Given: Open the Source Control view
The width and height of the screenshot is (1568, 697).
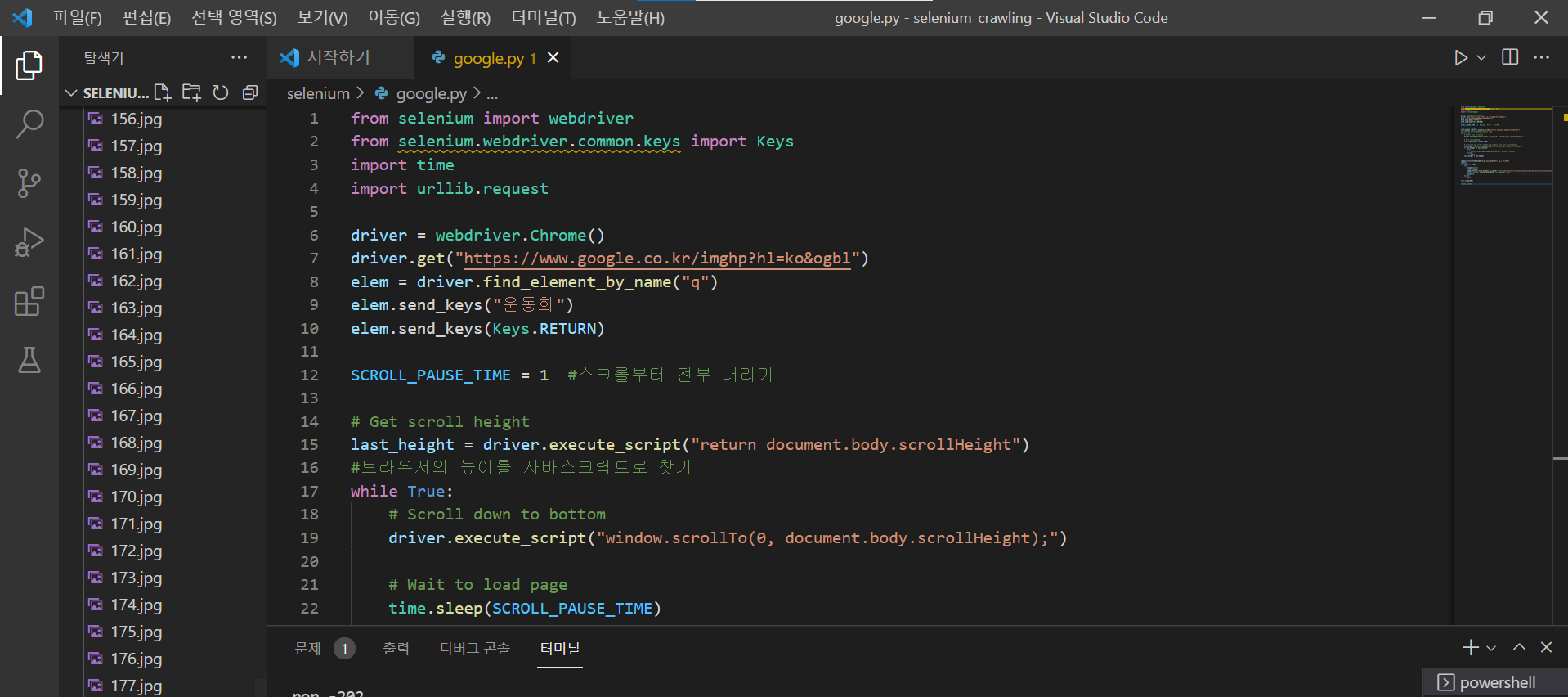Looking at the screenshot, I should (x=29, y=183).
